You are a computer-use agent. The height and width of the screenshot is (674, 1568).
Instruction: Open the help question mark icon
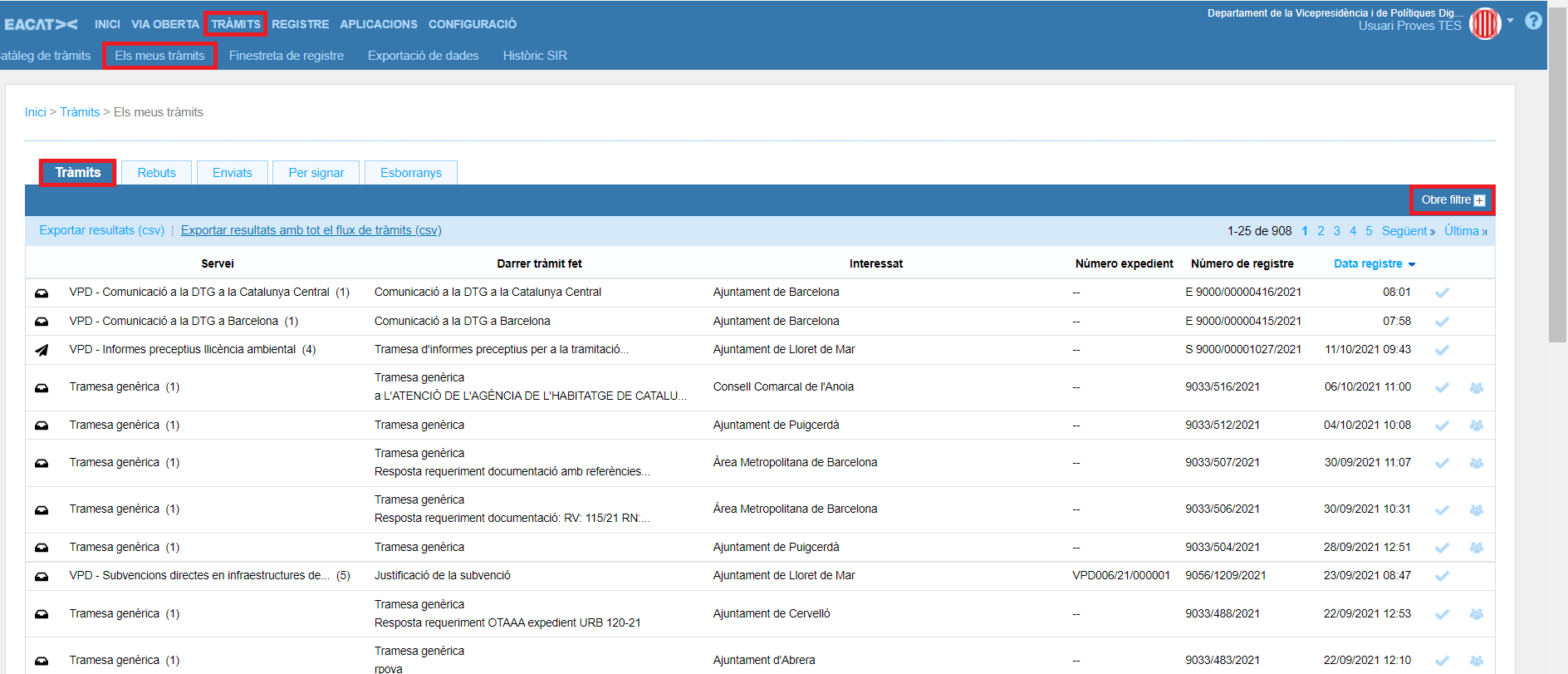coord(1533,21)
